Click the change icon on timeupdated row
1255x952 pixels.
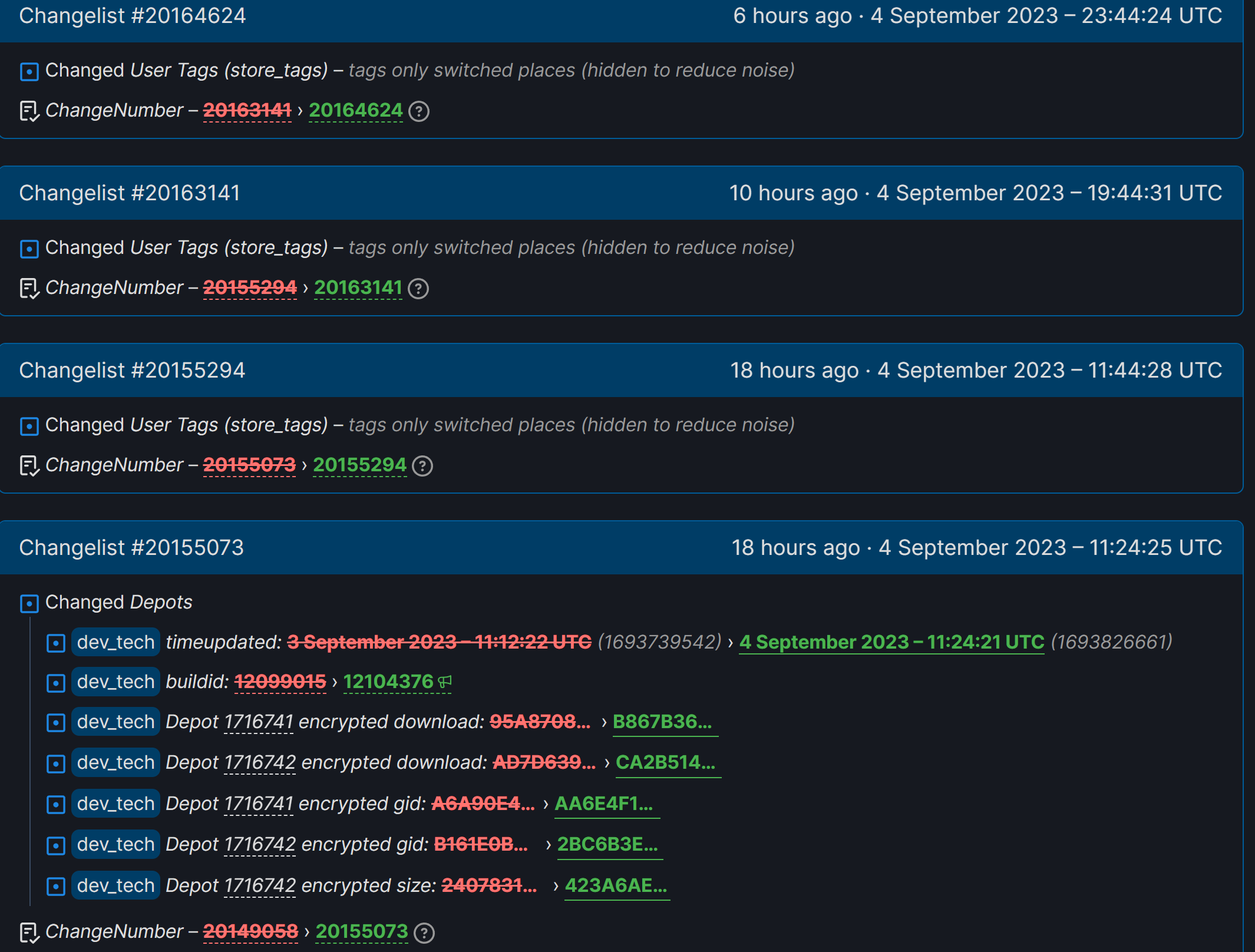click(x=55, y=643)
